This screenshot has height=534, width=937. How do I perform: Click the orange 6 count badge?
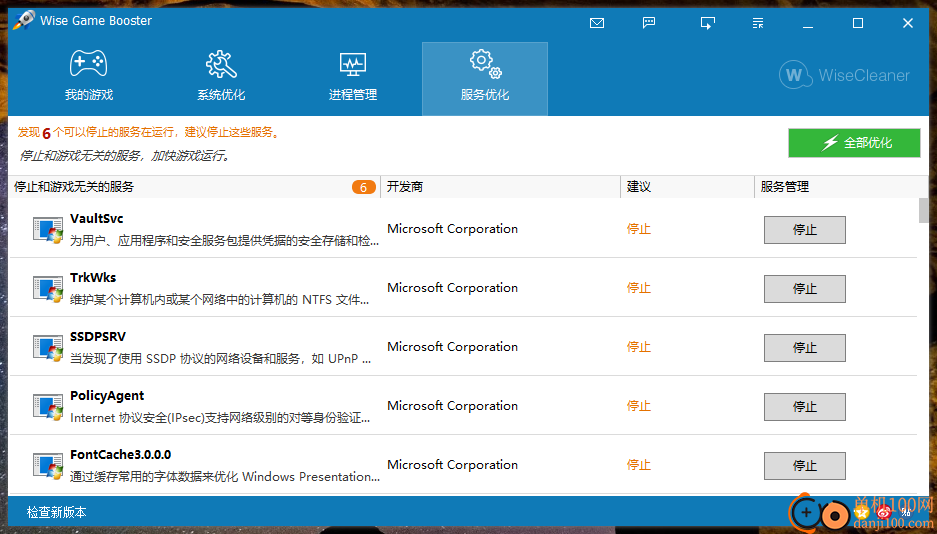363,188
